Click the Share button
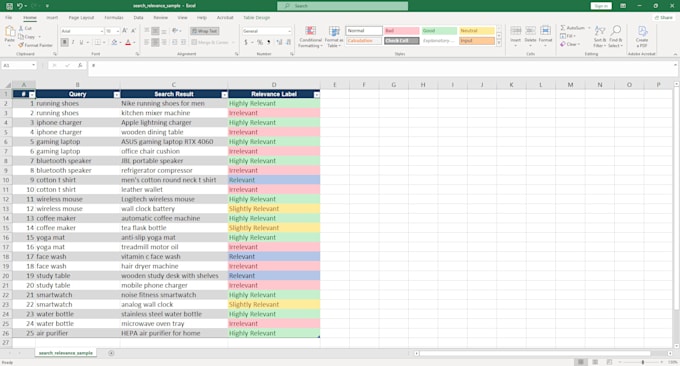680x366 pixels. point(664,18)
